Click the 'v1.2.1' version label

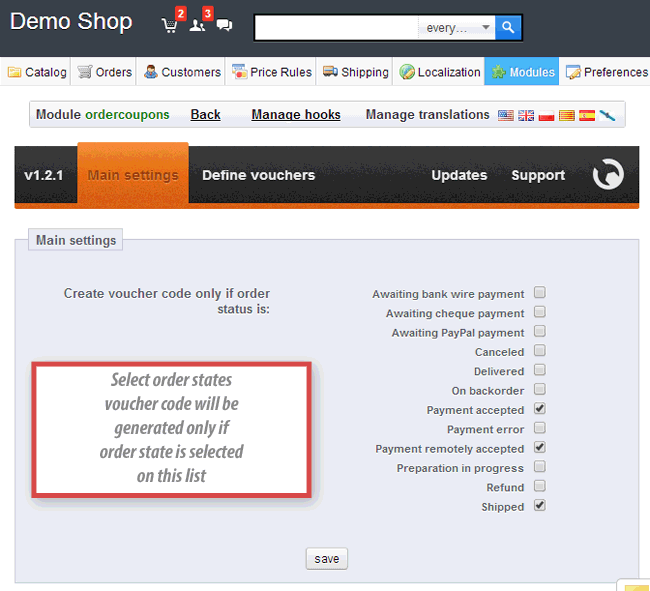point(44,175)
